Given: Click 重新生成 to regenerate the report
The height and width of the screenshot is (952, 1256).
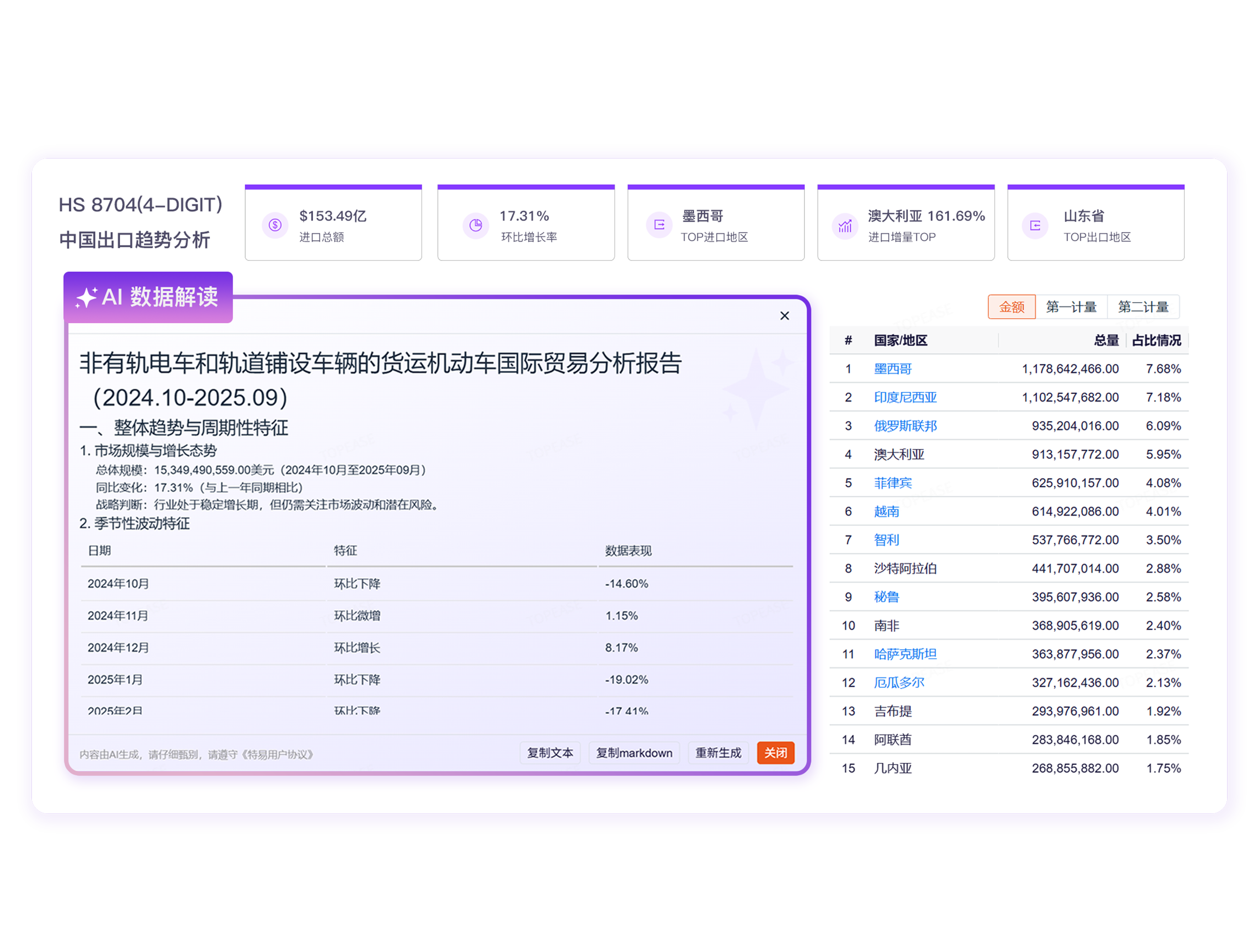Looking at the screenshot, I should [718, 753].
